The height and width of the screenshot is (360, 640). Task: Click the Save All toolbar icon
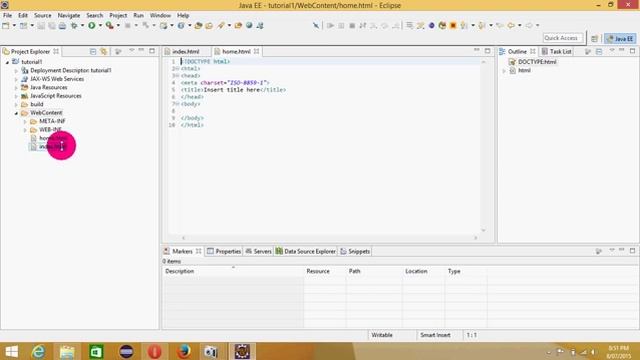[x=52, y=26]
